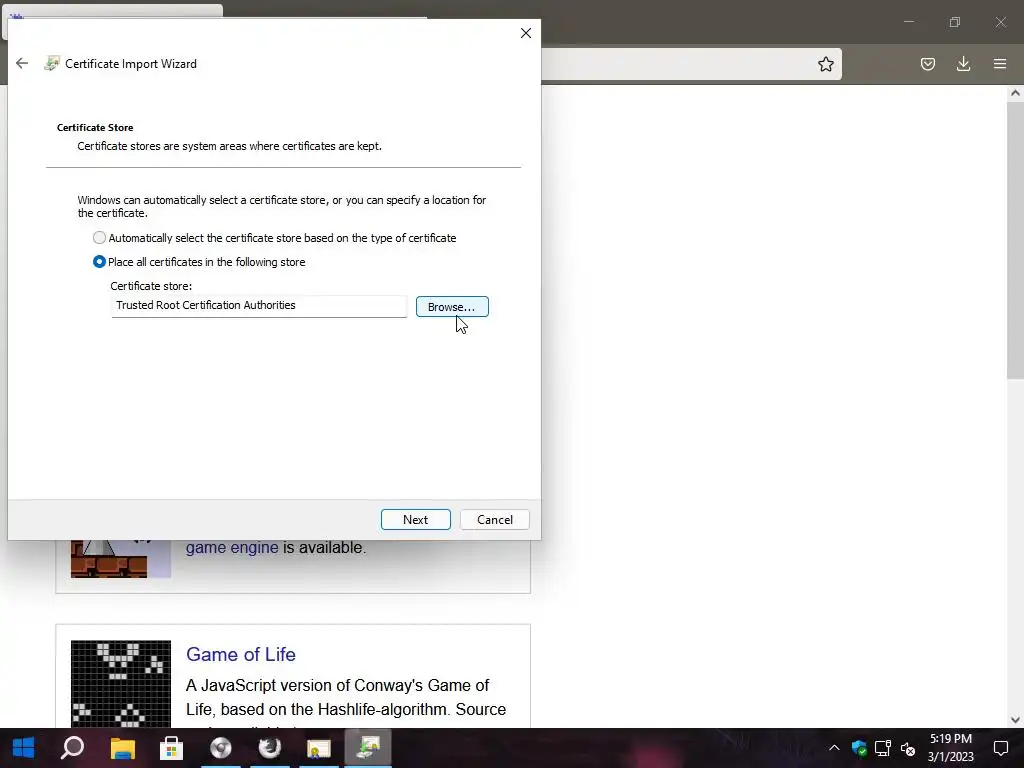Image resolution: width=1024 pixels, height=768 pixels.
Task: Click the muted volume tray icon
Action: (908, 748)
